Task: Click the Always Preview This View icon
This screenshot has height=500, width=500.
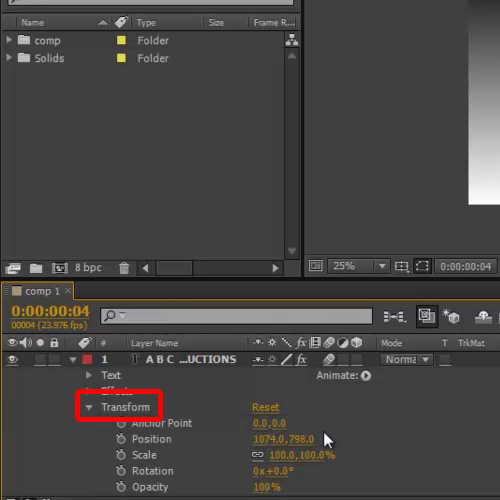Action: (315, 266)
